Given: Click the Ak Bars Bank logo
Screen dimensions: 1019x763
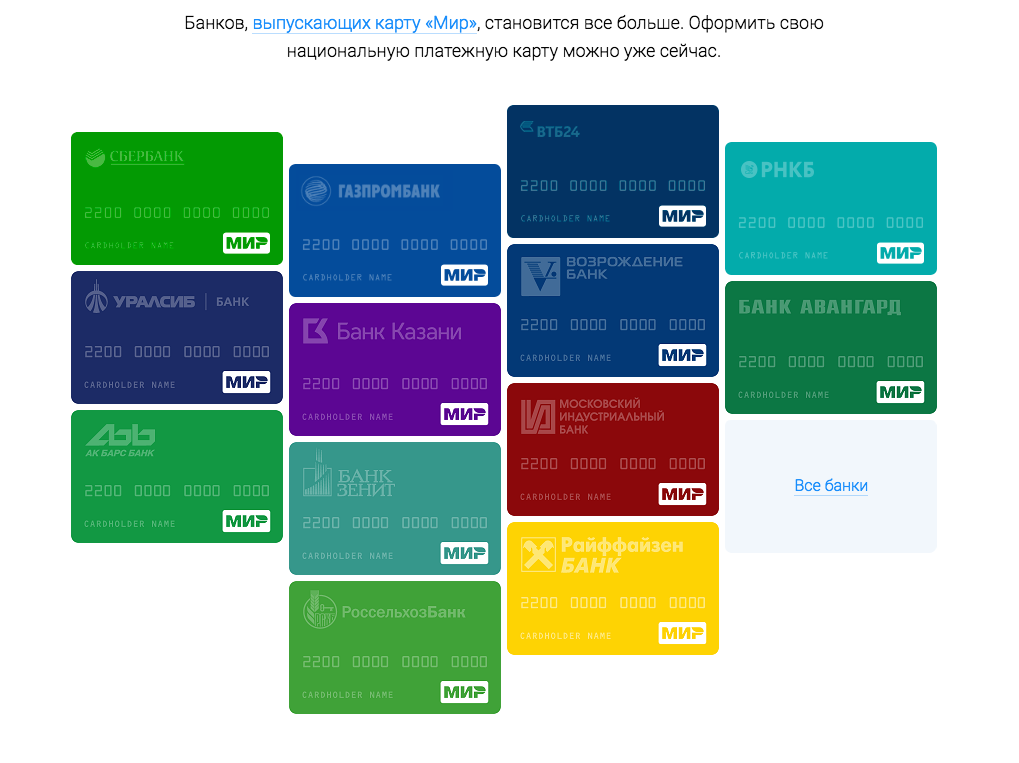Looking at the screenshot, I should pyautogui.click(x=119, y=435).
